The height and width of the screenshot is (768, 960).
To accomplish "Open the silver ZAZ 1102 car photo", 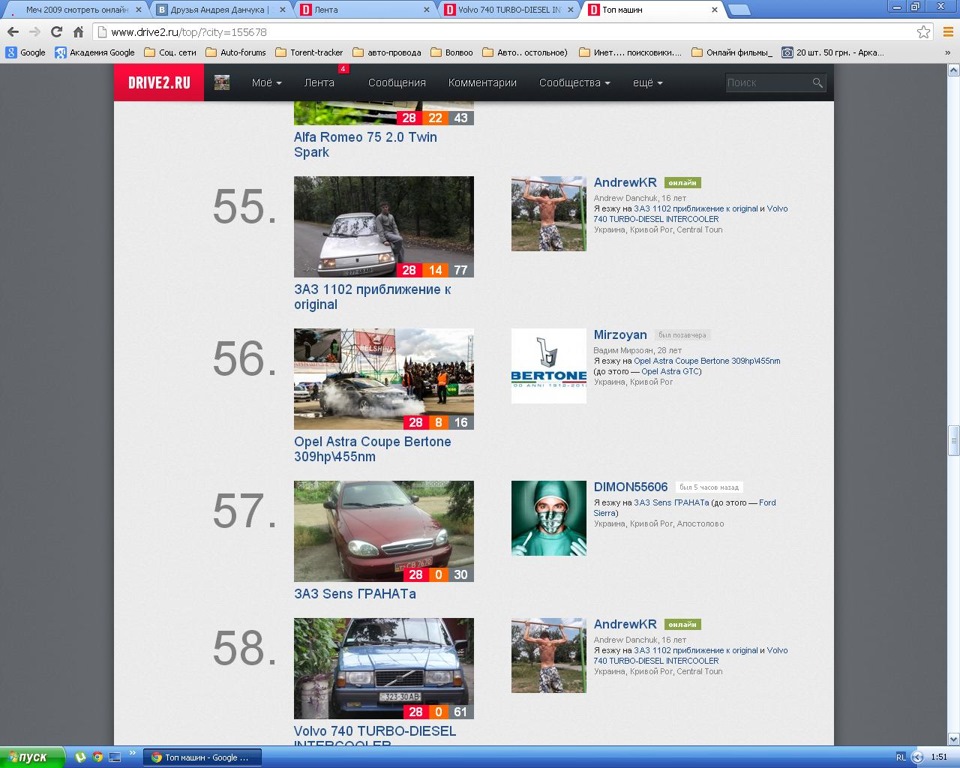I will (384, 227).
